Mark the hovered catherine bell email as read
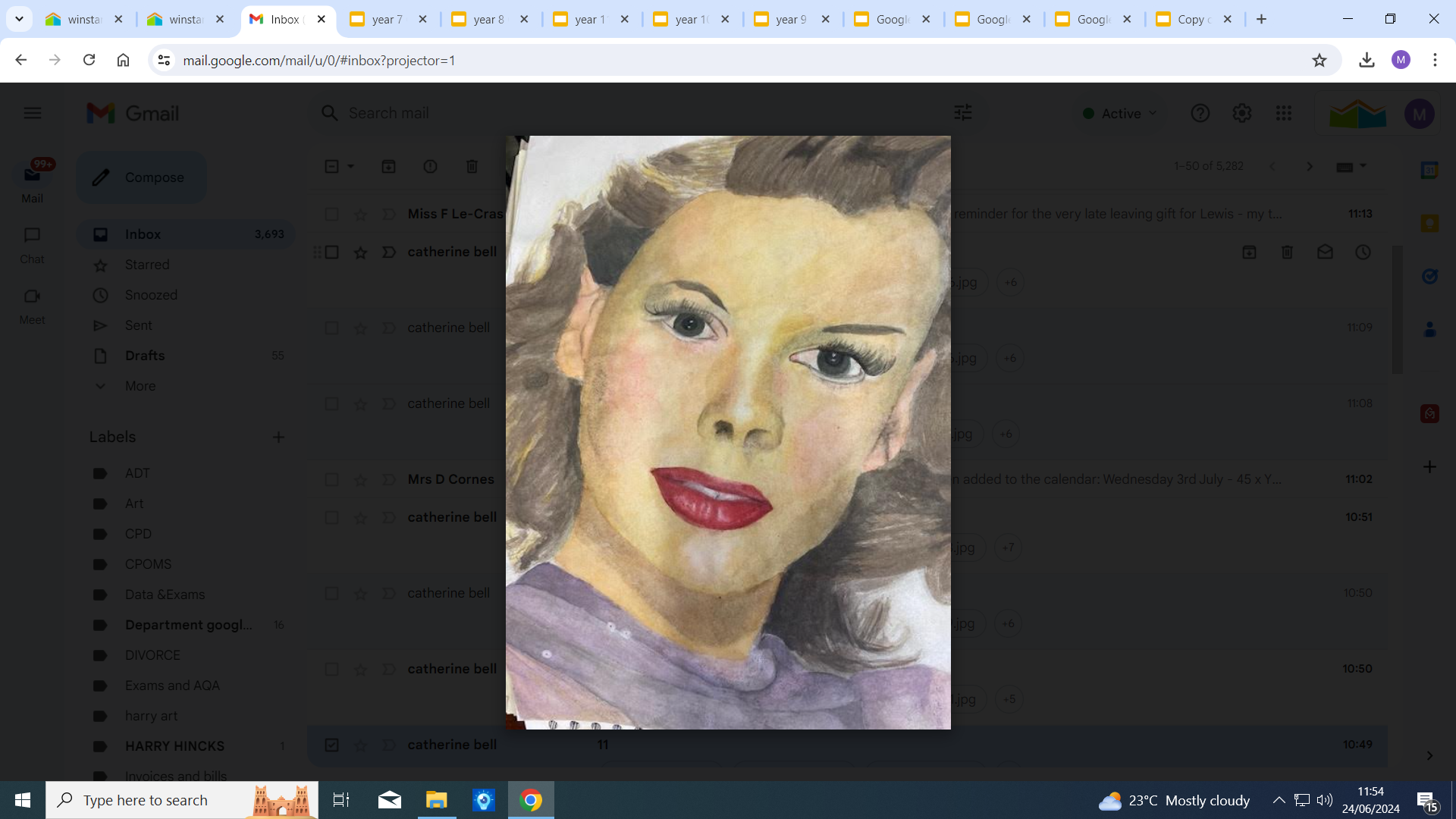The height and width of the screenshot is (819, 1456). [1325, 252]
